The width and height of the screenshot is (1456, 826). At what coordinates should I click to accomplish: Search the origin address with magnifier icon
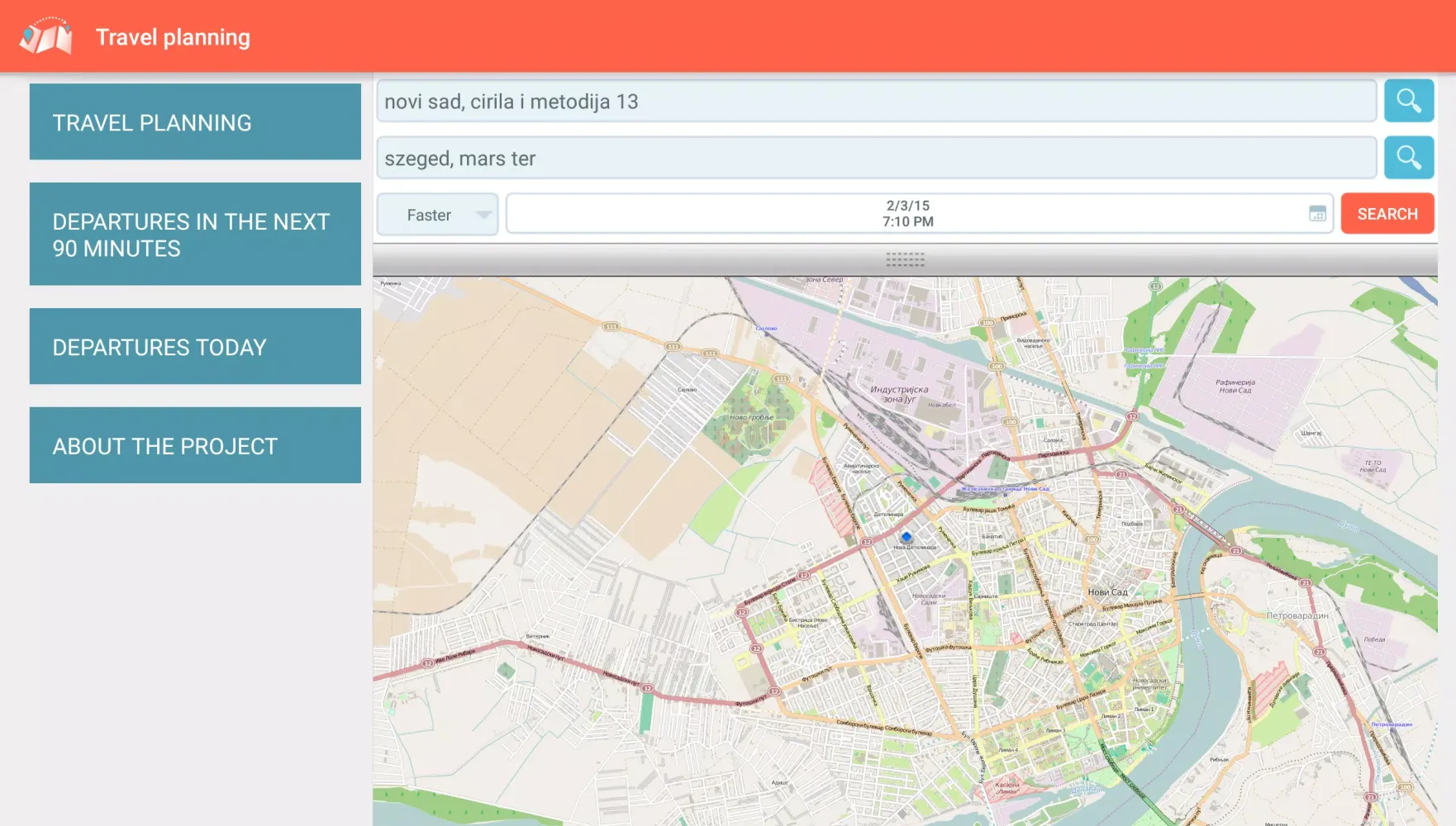[1408, 101]
